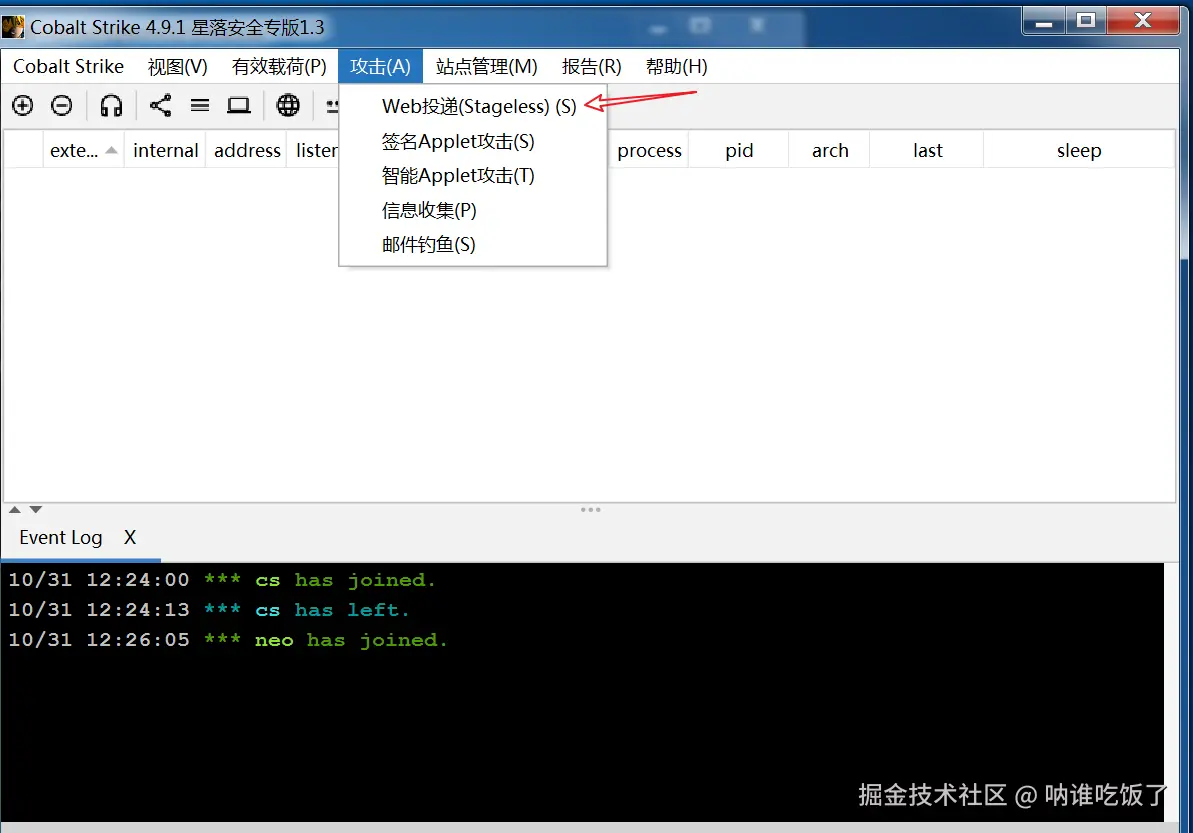The width and height of the screenshot is (1193, 833).
Task: Click the minus-circle disconnect icon in toolbar
Action: tap(62, 105)
